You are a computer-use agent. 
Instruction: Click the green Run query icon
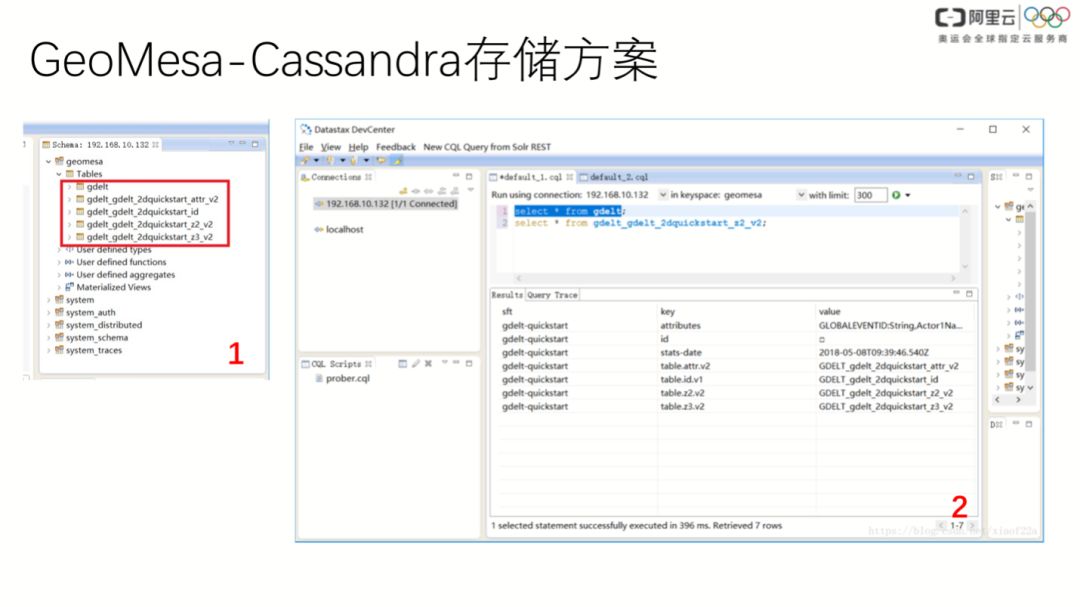896,196
